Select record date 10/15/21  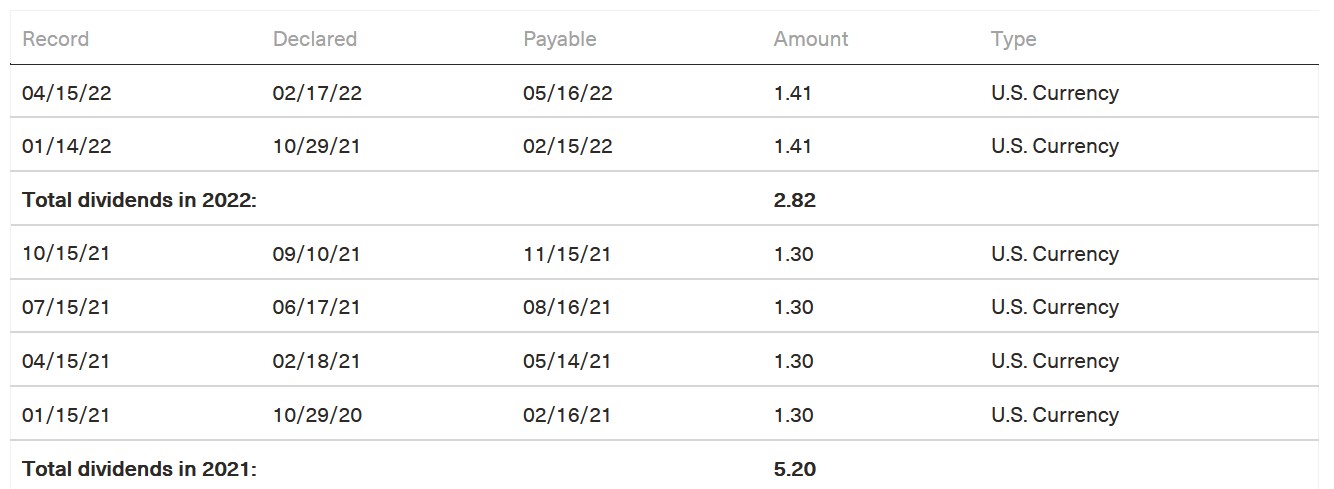point(66,254)
